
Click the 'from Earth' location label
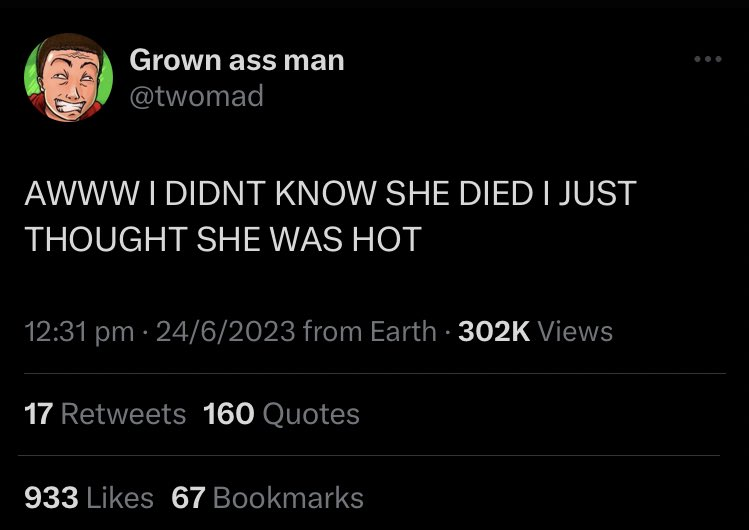[370, 331]
